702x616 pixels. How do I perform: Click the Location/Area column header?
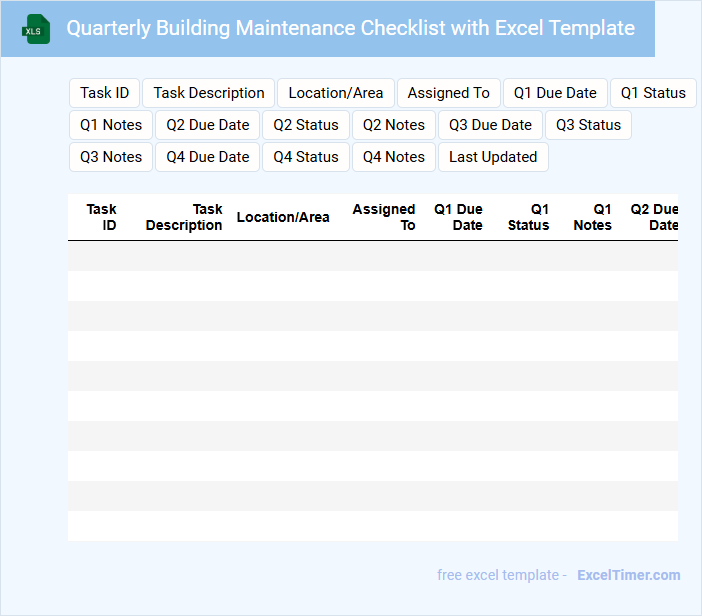pyautogui.click(x=283, y=217)
